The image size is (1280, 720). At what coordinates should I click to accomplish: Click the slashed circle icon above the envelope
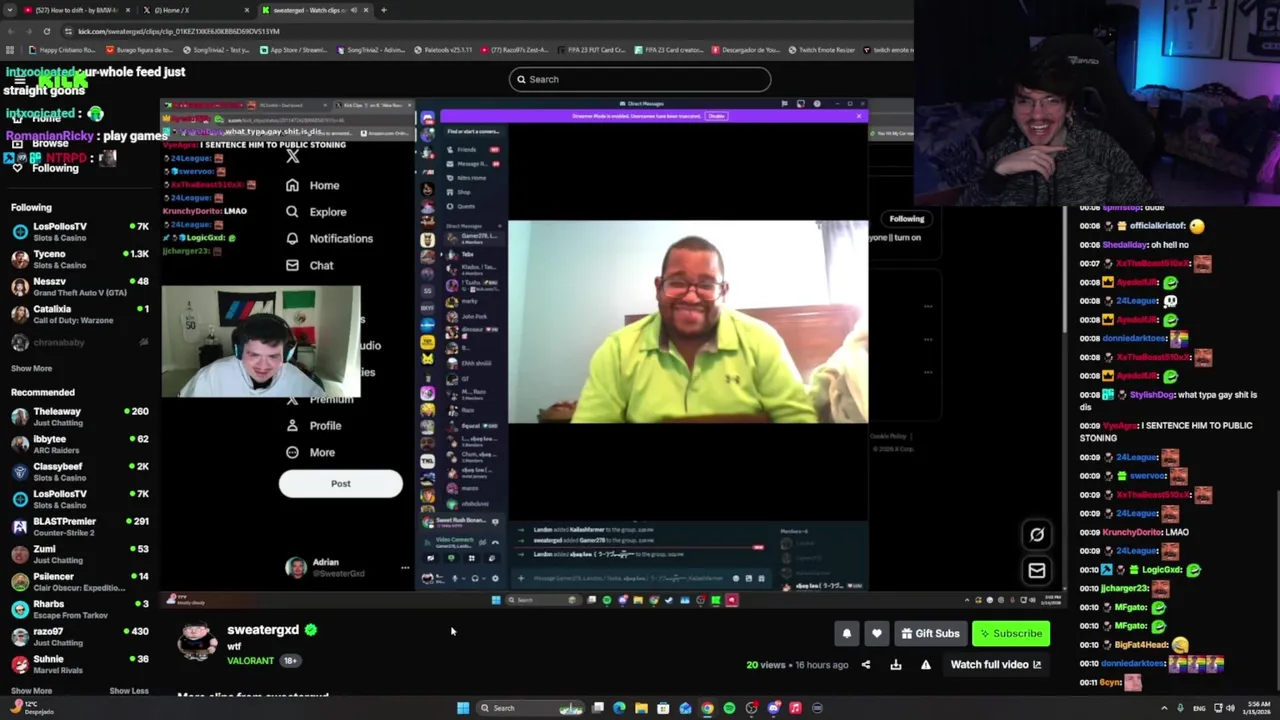(1037, 535)
